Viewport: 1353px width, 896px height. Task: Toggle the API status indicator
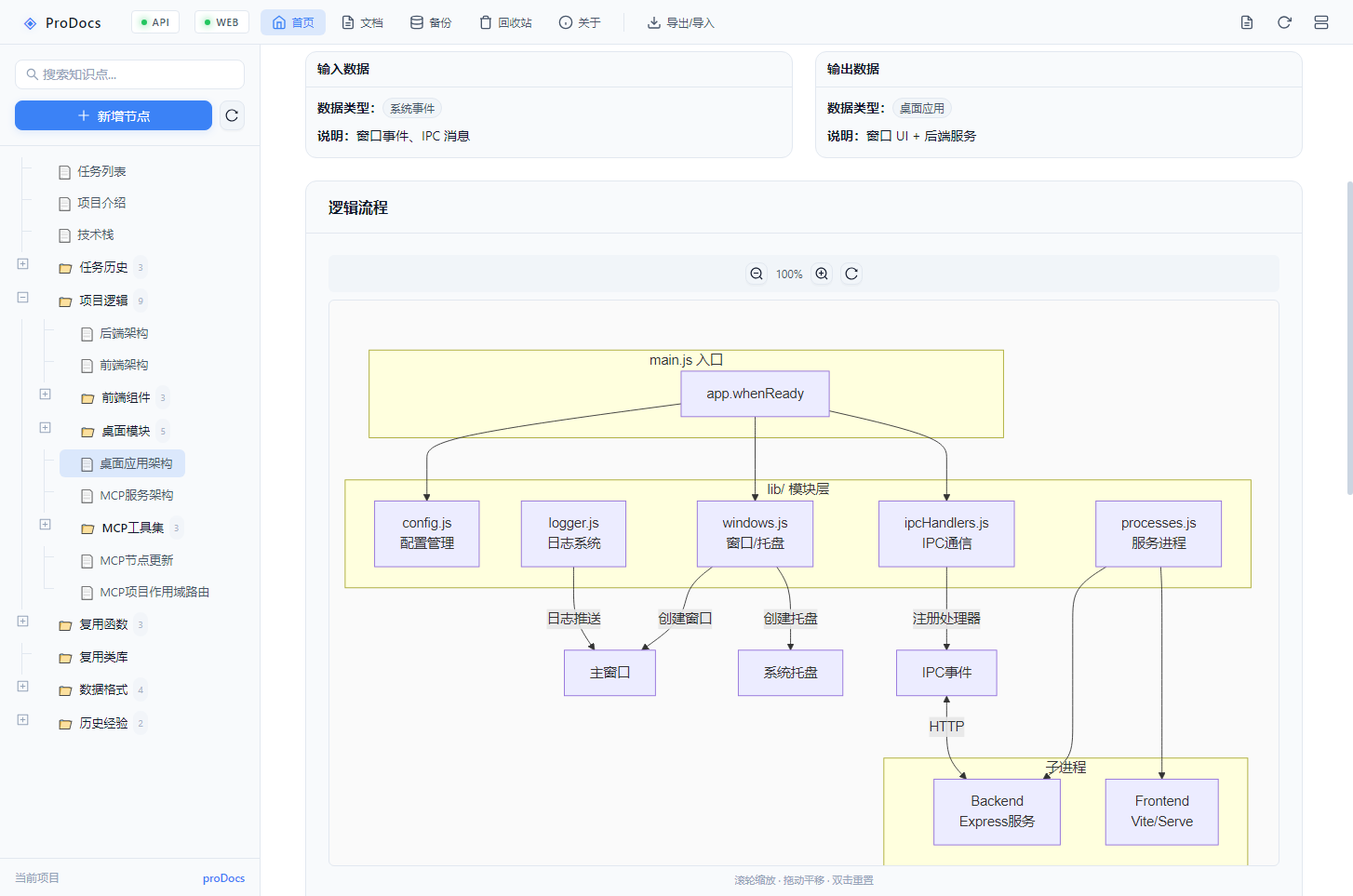click(x=154, y=21)
